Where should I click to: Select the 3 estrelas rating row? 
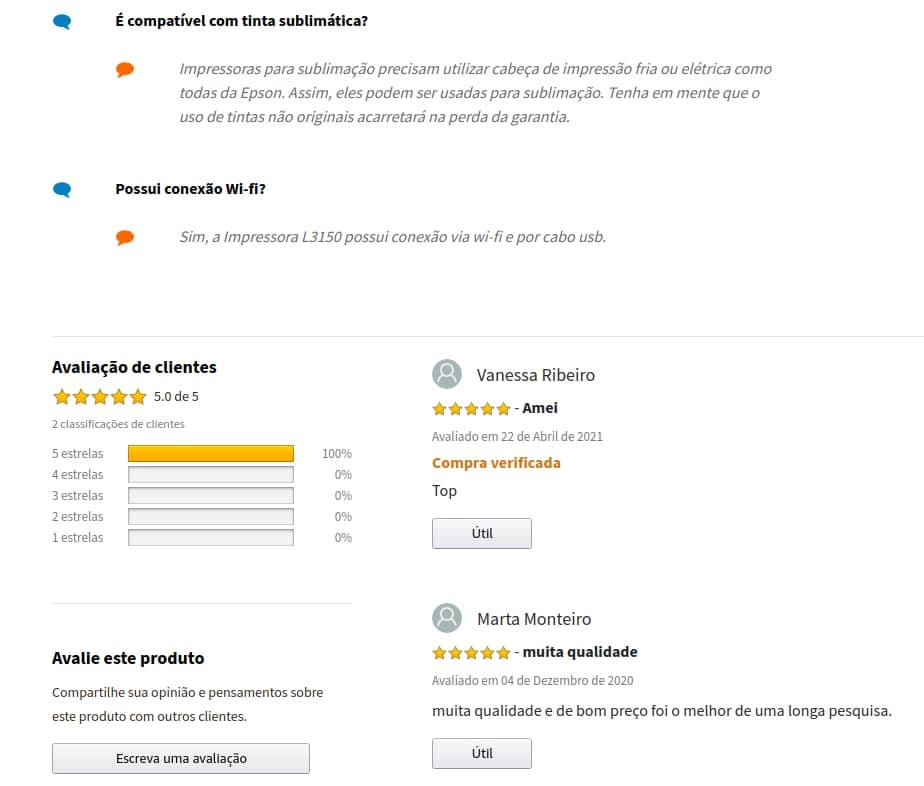coord(202,496)
